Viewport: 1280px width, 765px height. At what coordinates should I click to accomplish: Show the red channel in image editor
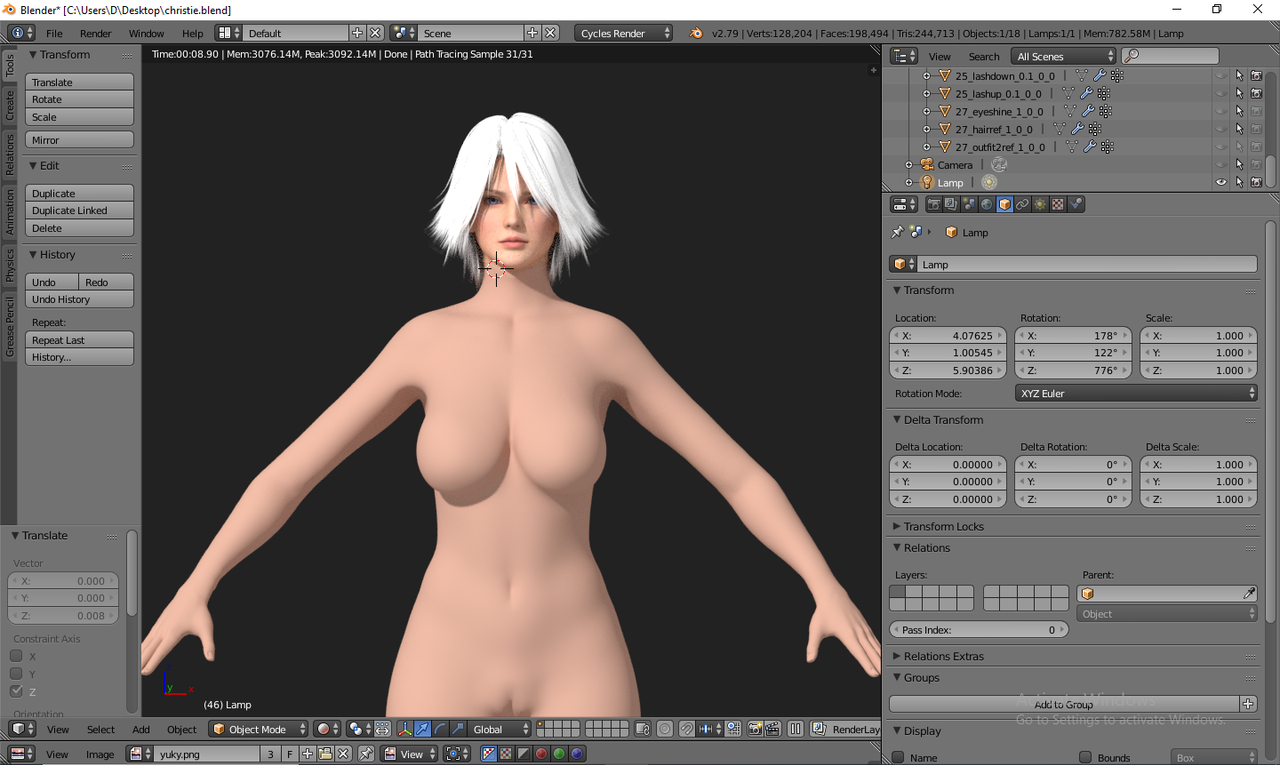click(x=541, y=754)
